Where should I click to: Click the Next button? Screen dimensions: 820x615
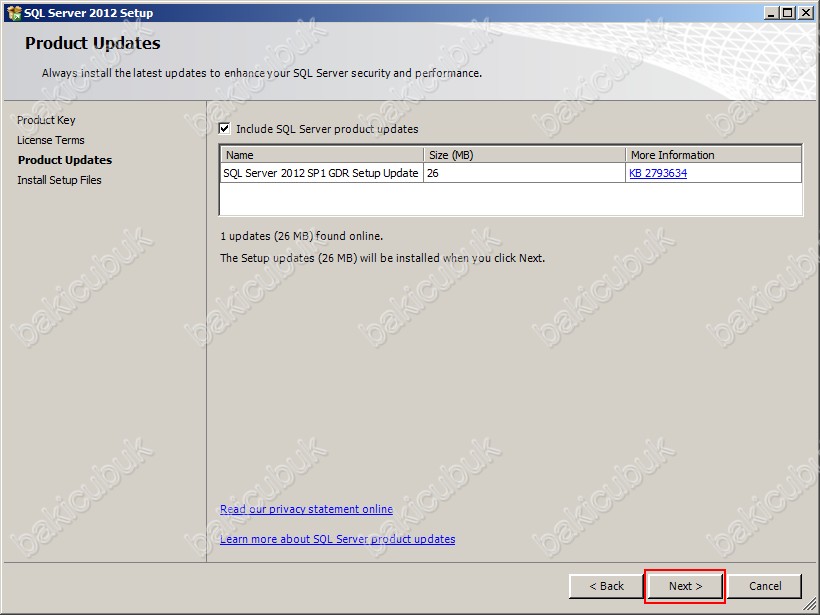685,586
